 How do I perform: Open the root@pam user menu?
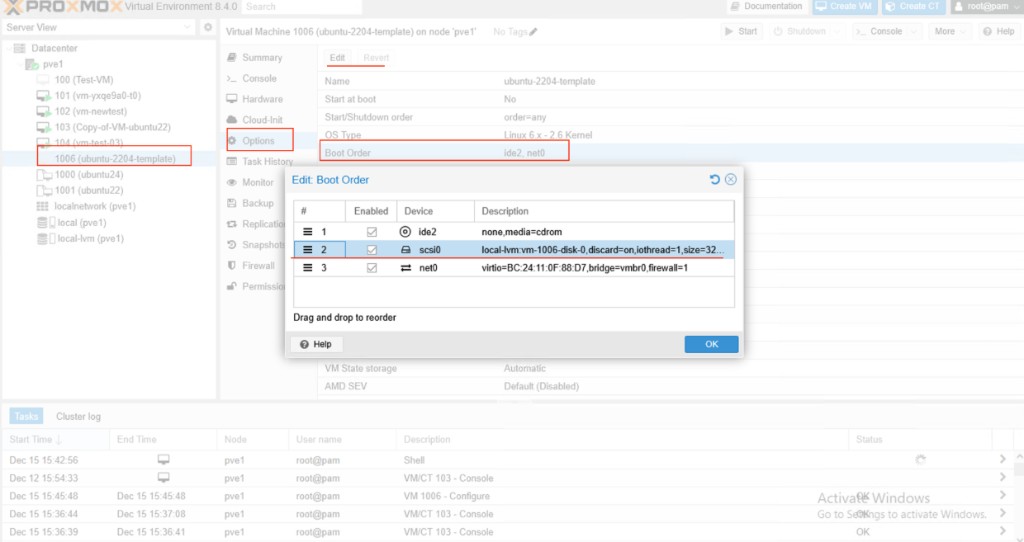986,7
